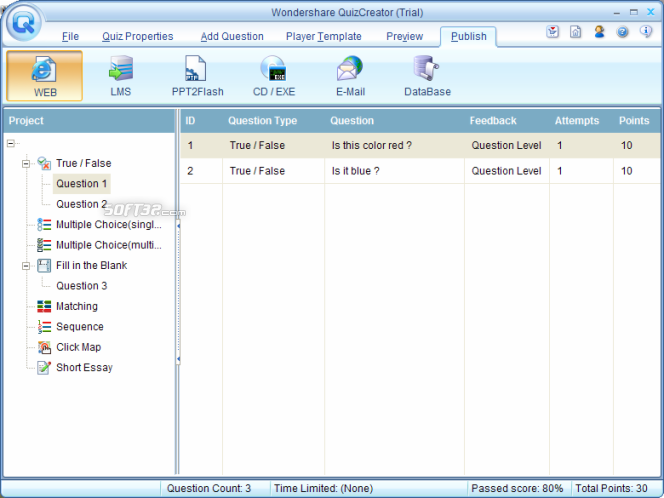Click 'Question Count: 3' in status bar
This screenshot has width=664, height=498.
click(x=209, y=488)
